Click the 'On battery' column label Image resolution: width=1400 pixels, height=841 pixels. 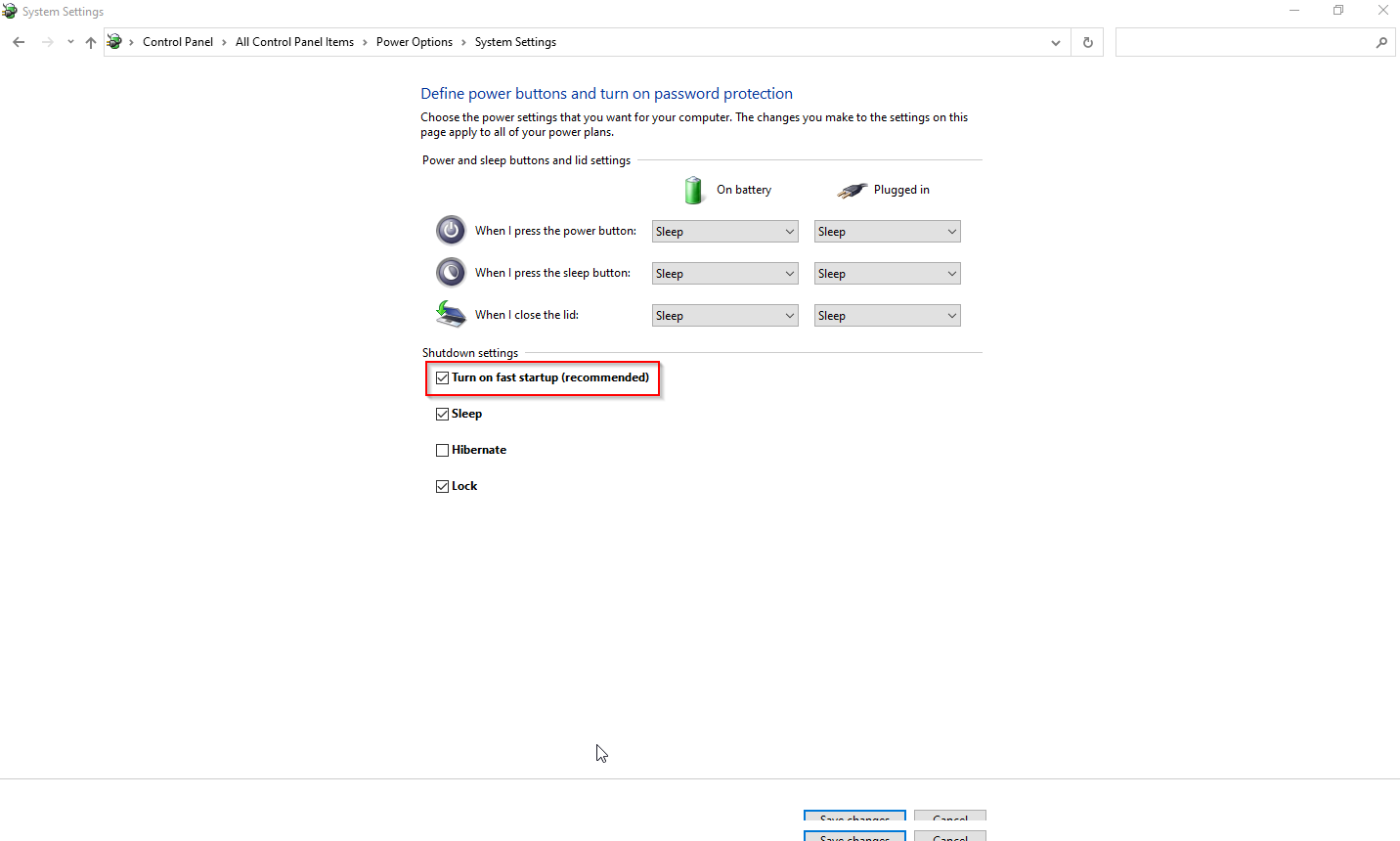[x=744, y=190]
